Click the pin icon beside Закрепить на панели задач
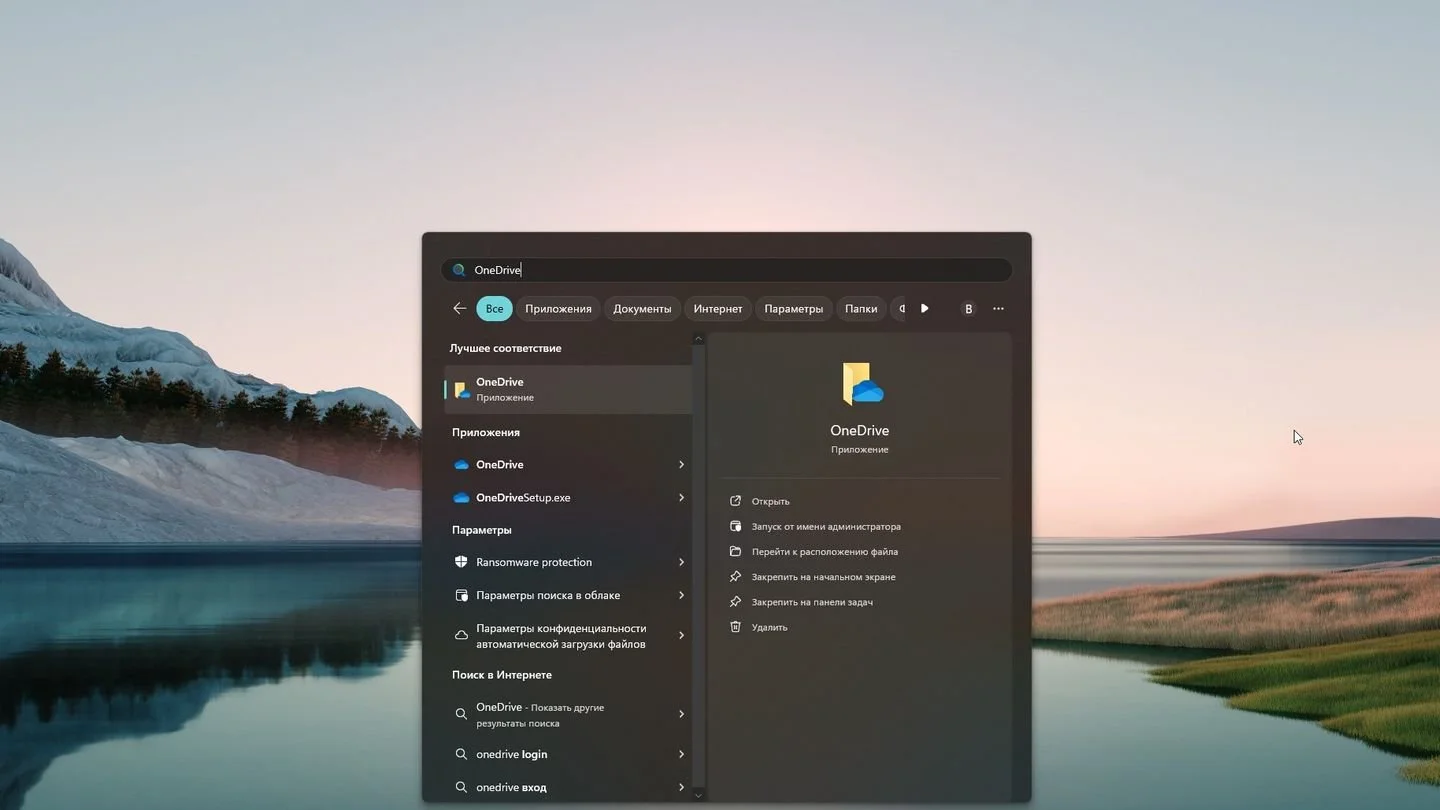The height and width of the screenshot is (810, 1440). click(736, 602)
